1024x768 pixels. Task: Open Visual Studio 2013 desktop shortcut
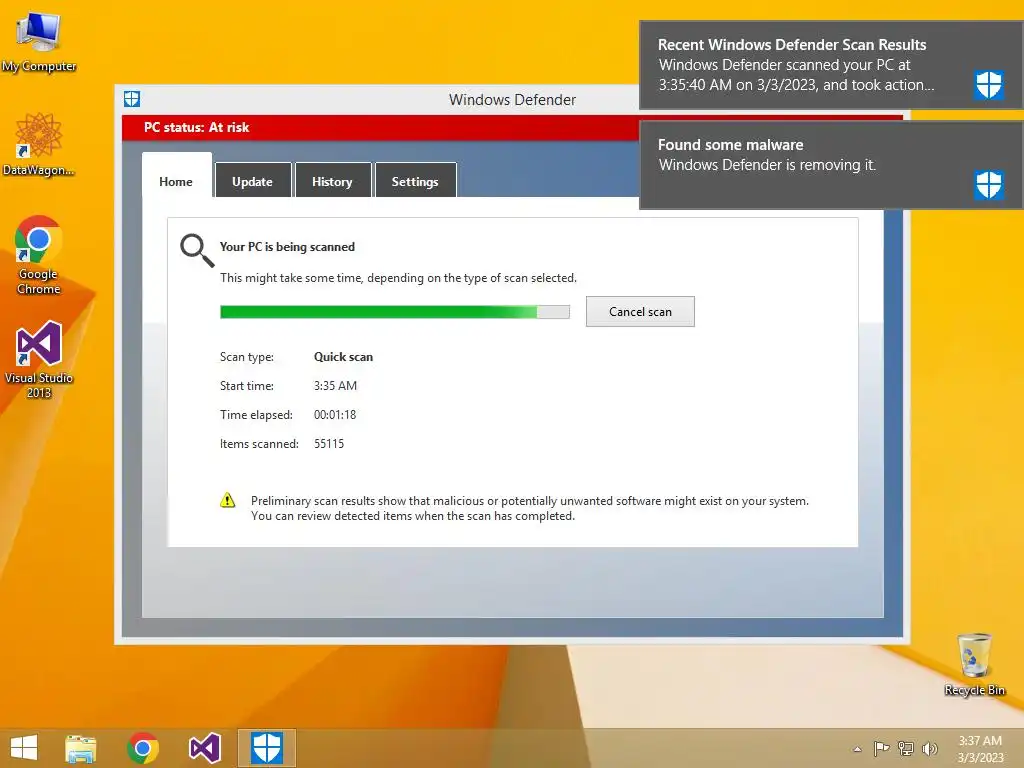(39, 359)
